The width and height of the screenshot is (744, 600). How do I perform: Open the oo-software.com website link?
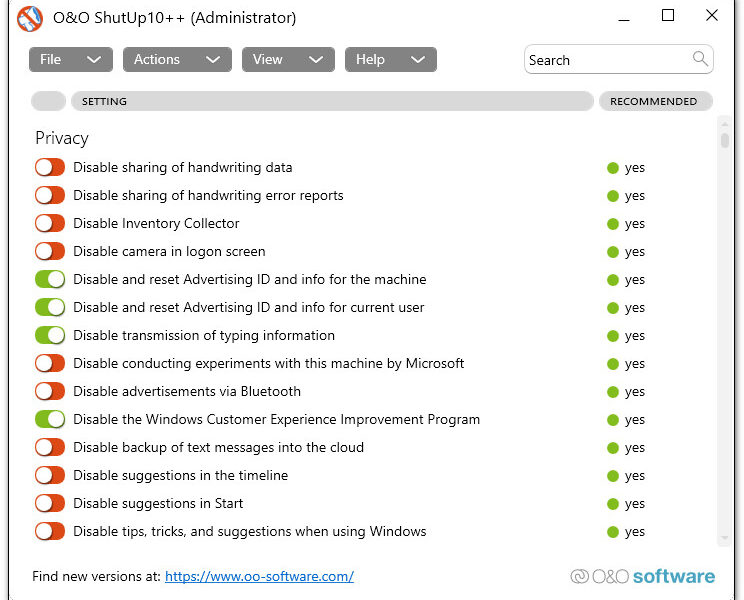[x=259, y=576]
